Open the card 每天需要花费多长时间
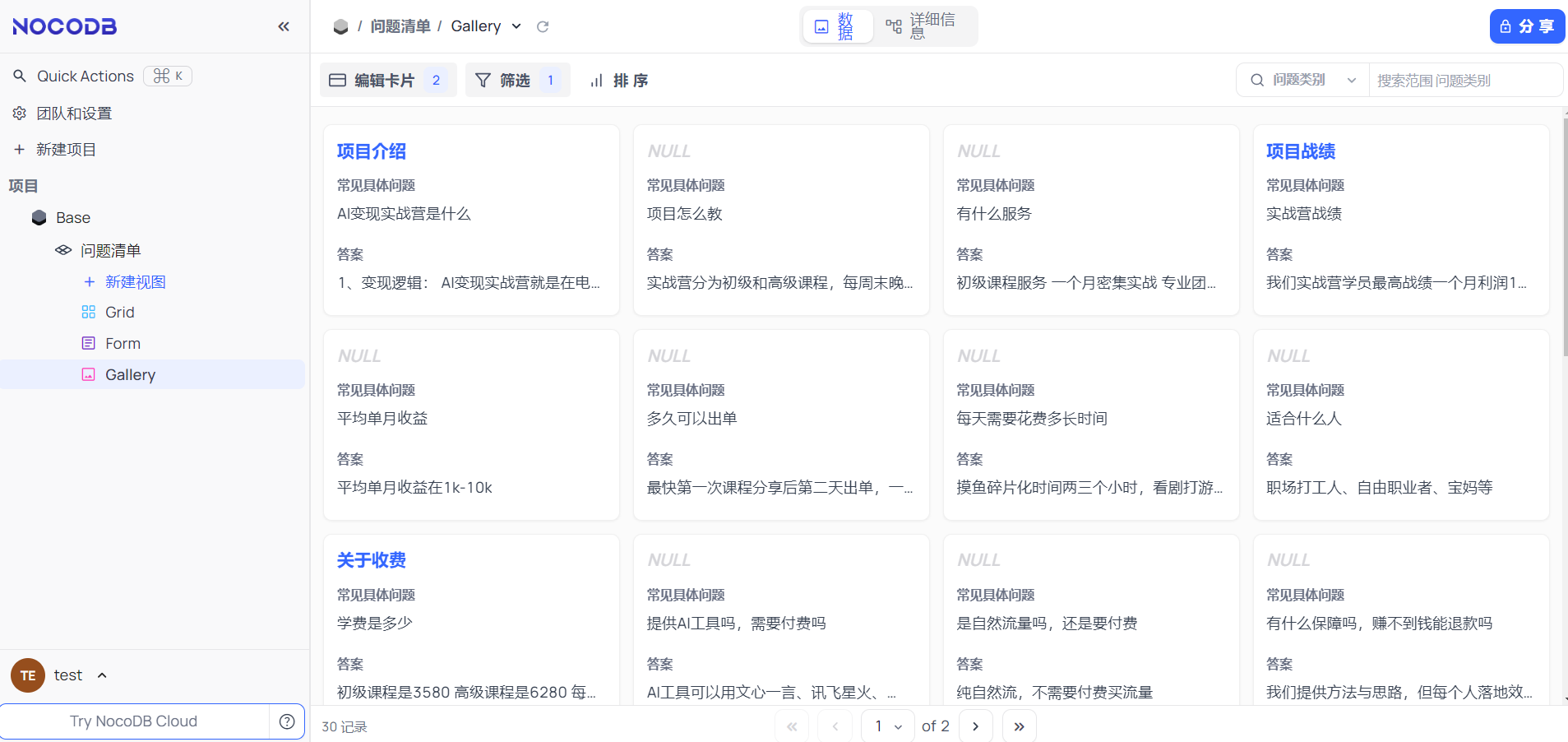Screen dimensions: 1568x742 (x=1091, y=424)
